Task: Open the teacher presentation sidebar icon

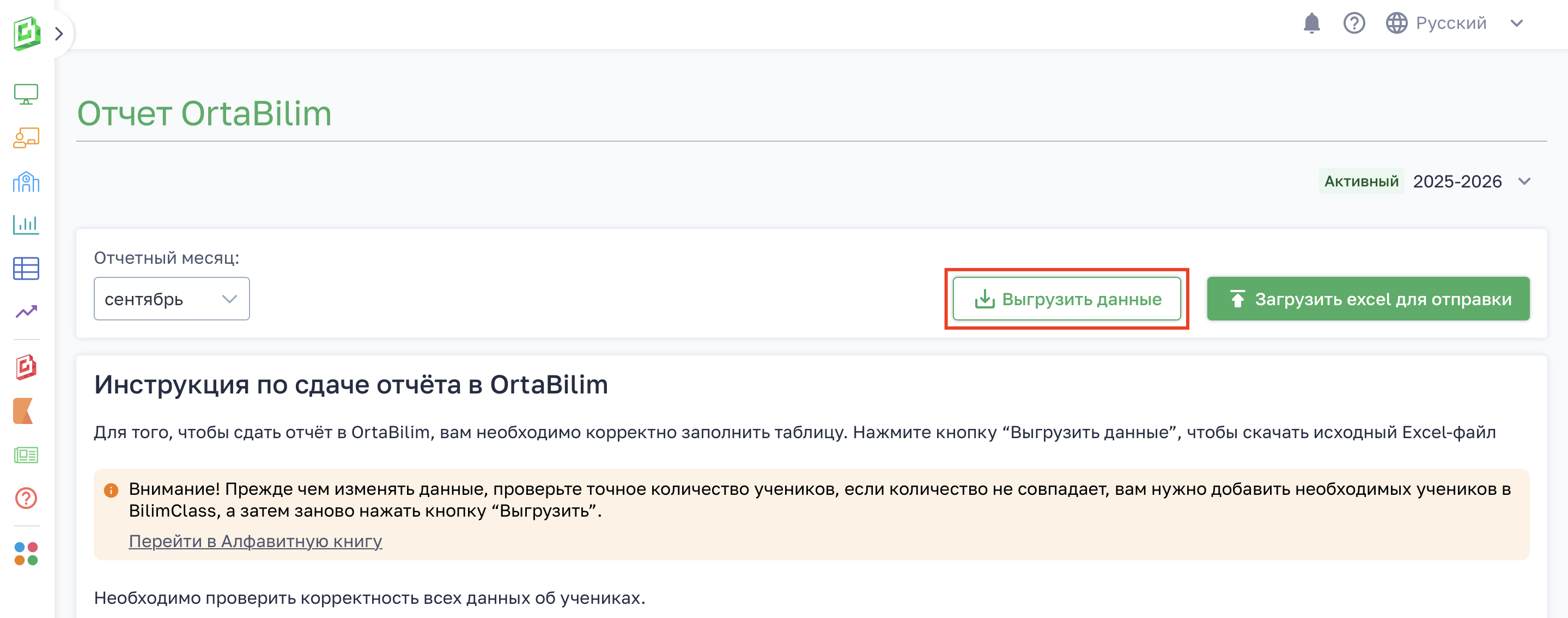Action: (26, 138)
